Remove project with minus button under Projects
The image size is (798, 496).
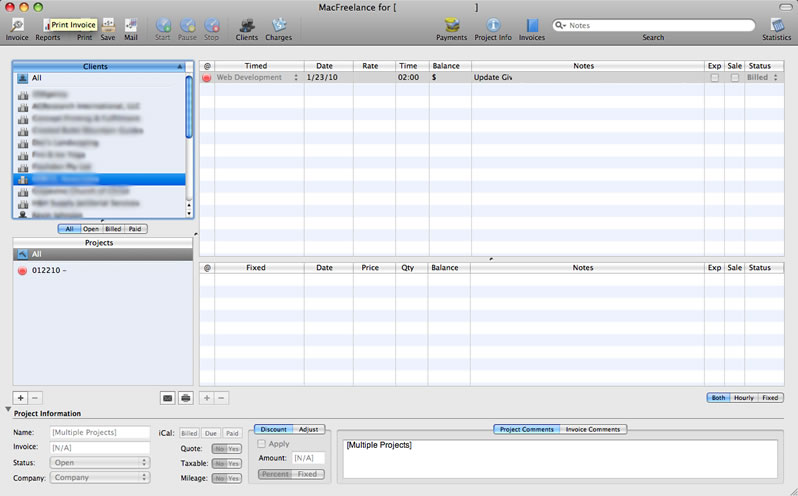tap(35, 398)
